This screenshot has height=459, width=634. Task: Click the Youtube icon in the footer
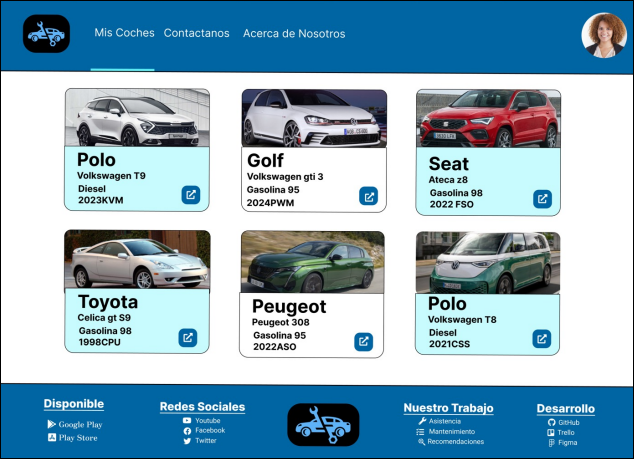(x=187, y=421)
